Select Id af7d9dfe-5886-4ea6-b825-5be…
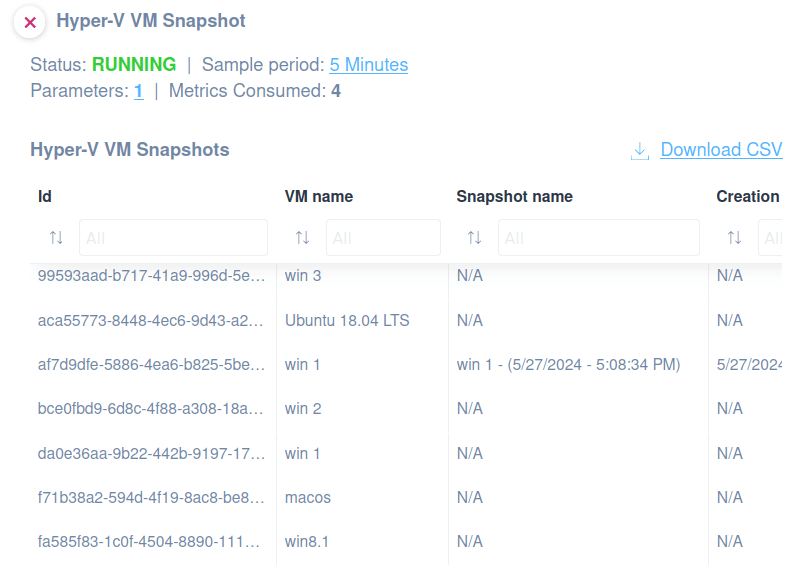Screen dimensions: 807x574 (x=151, y=365)
